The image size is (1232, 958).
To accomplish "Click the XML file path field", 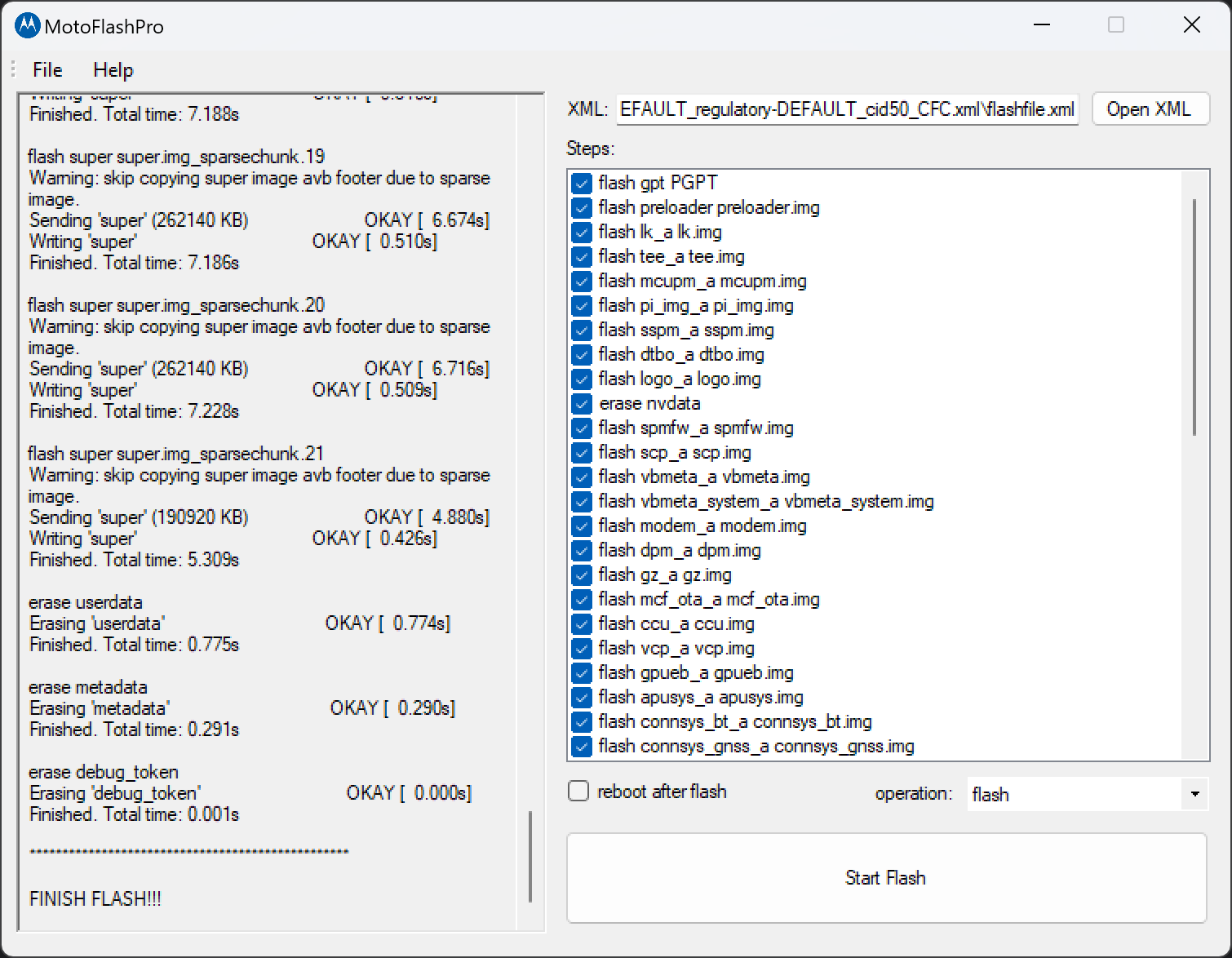I will pos(847,109).
